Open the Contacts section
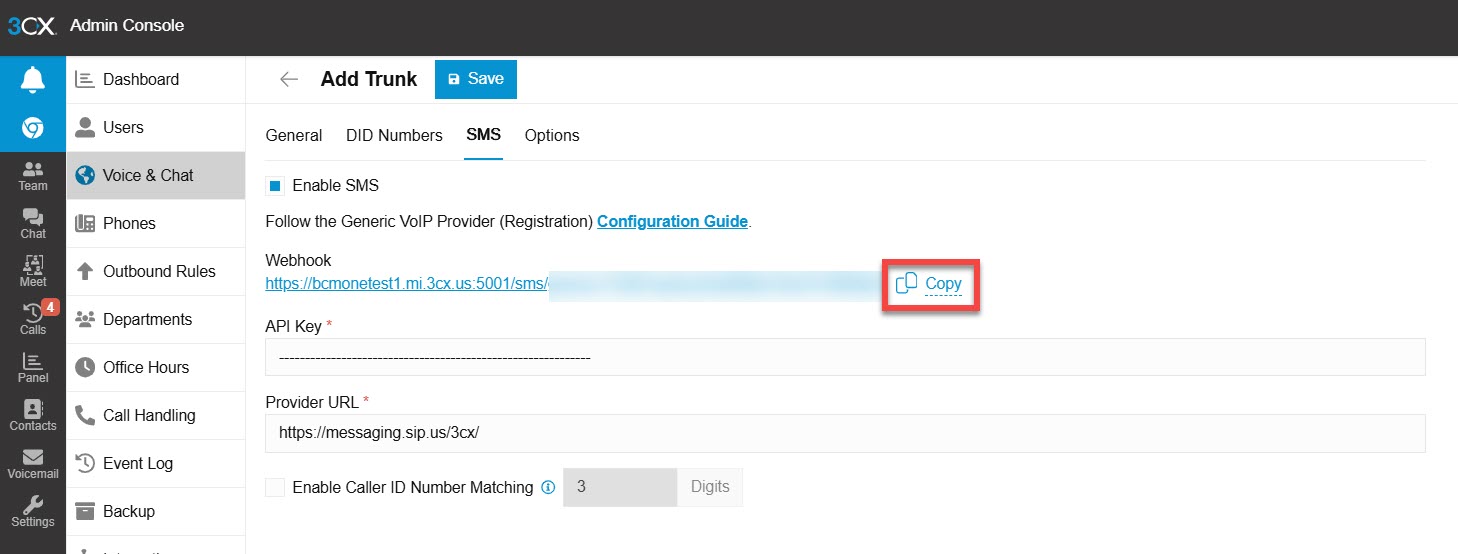 point(33,416)
